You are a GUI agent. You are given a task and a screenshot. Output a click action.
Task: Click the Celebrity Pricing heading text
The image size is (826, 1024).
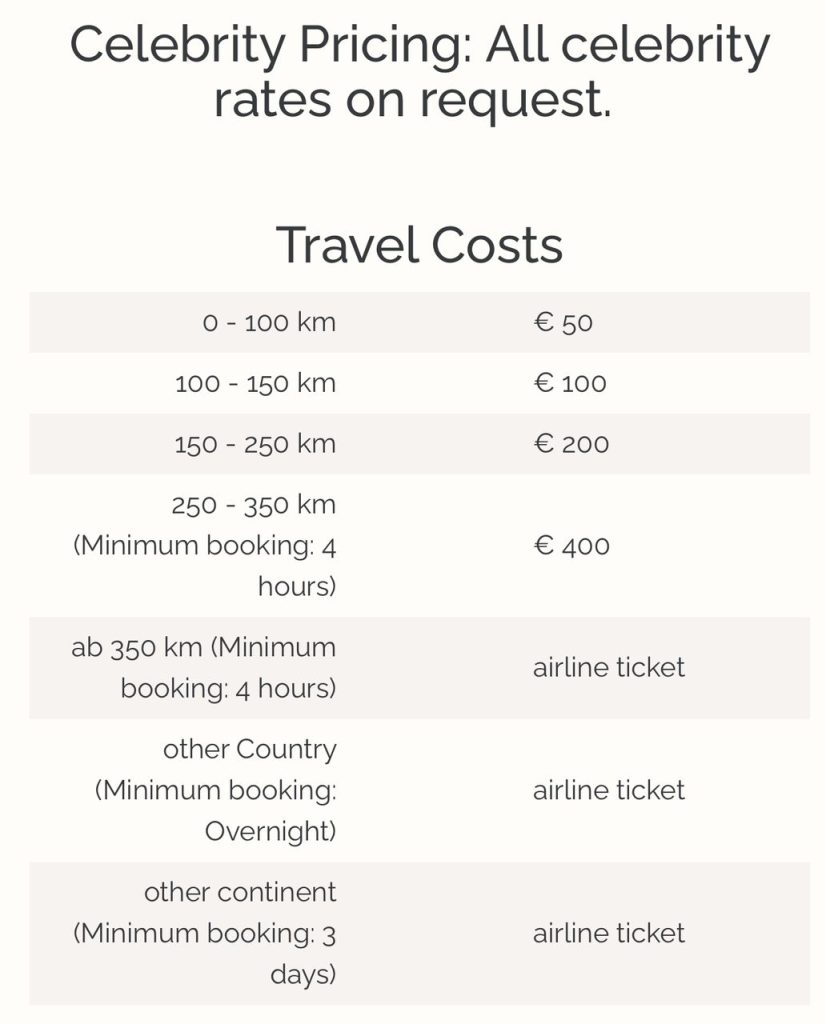[x=420, y=46]
